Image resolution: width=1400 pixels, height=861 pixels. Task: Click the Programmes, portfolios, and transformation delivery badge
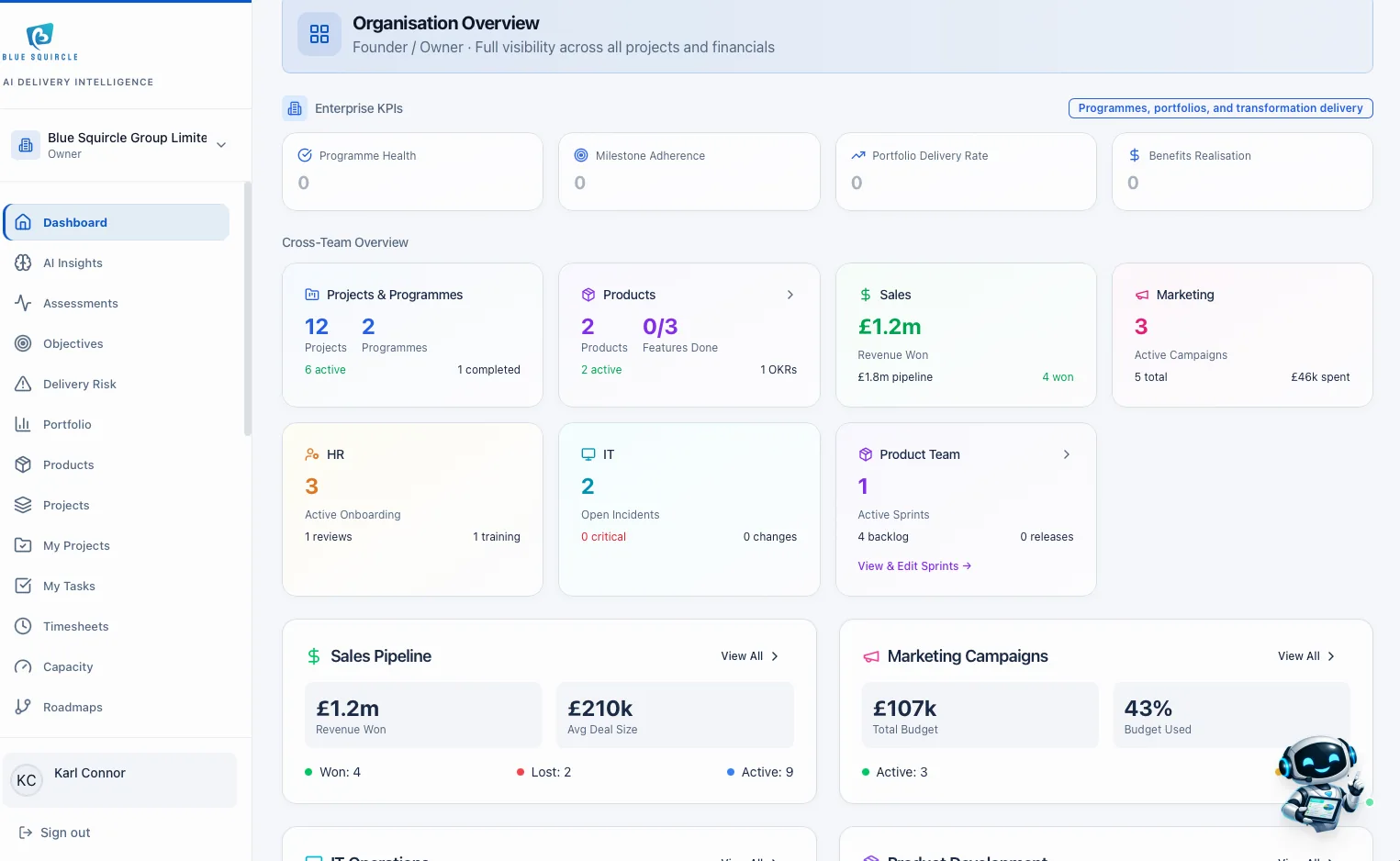[x=1220, y=108]
